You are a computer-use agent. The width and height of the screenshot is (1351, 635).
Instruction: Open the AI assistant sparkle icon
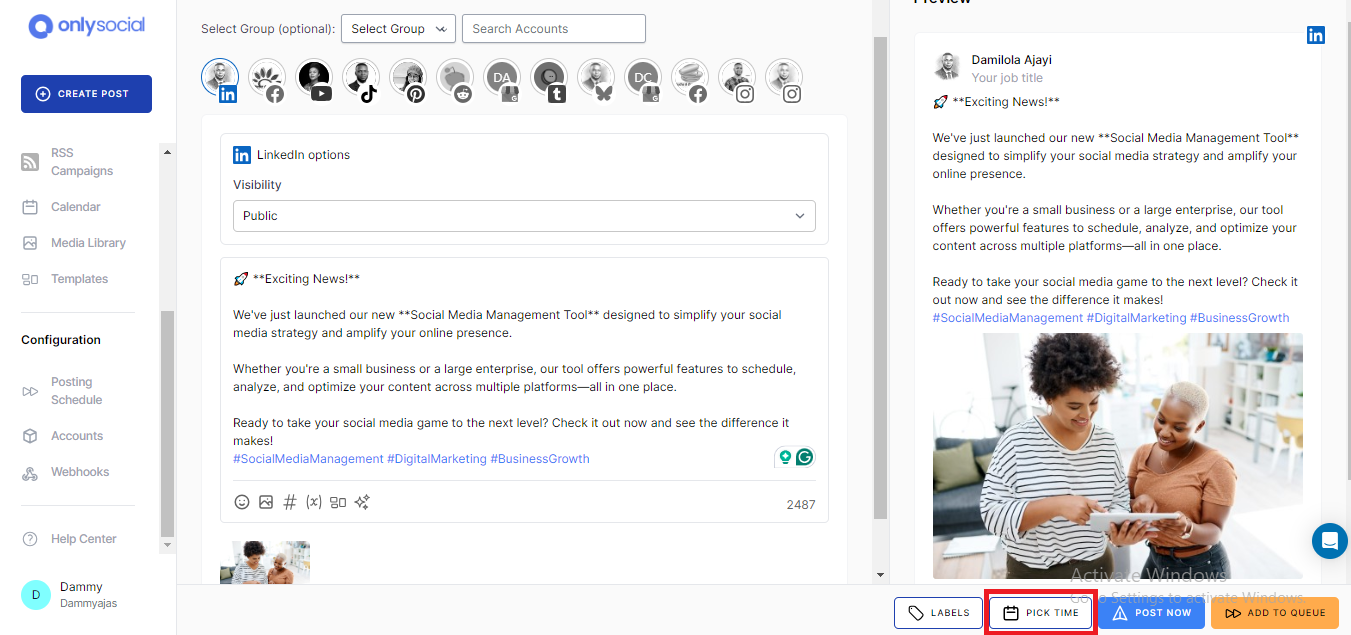click(362, 502)
